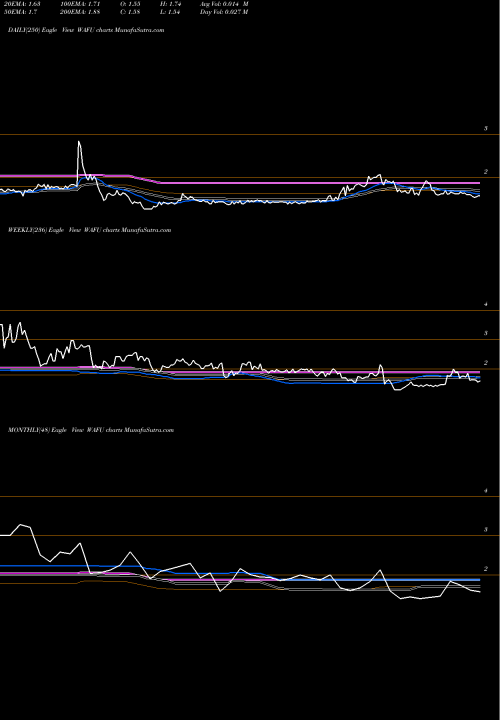The height and width of the screenshot is (720, 500).
Task: Click the weekly chart axis label 3
Action: point(486,333)
